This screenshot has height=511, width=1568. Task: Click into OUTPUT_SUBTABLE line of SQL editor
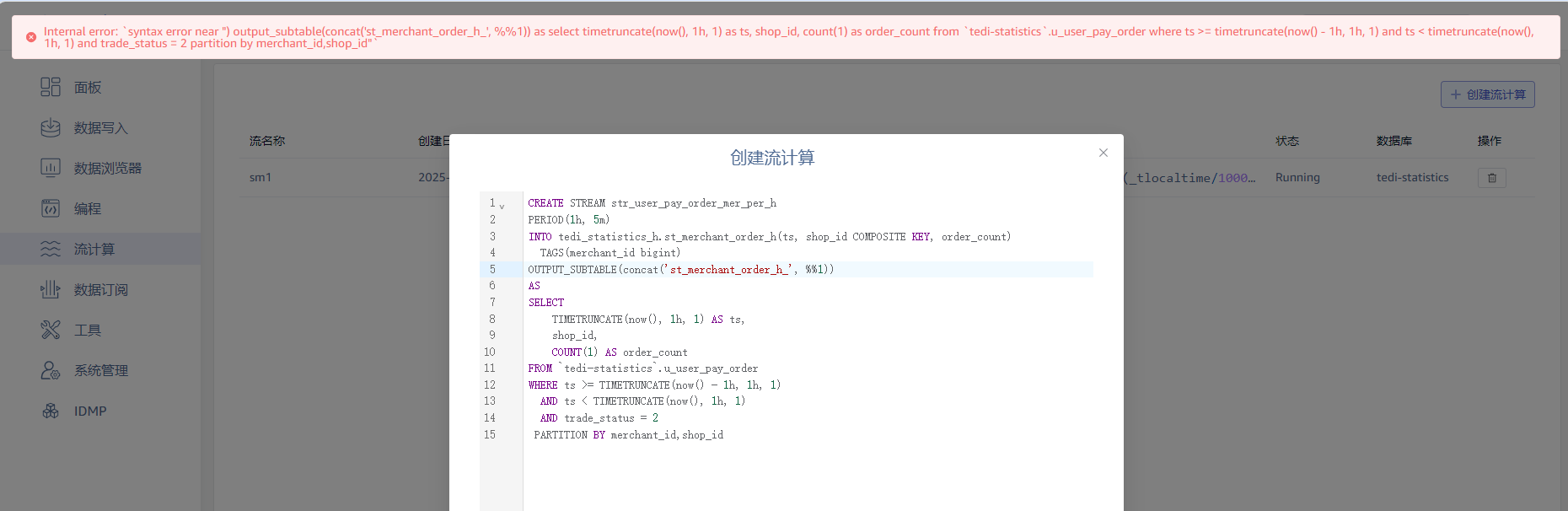[x=680, y=270]
